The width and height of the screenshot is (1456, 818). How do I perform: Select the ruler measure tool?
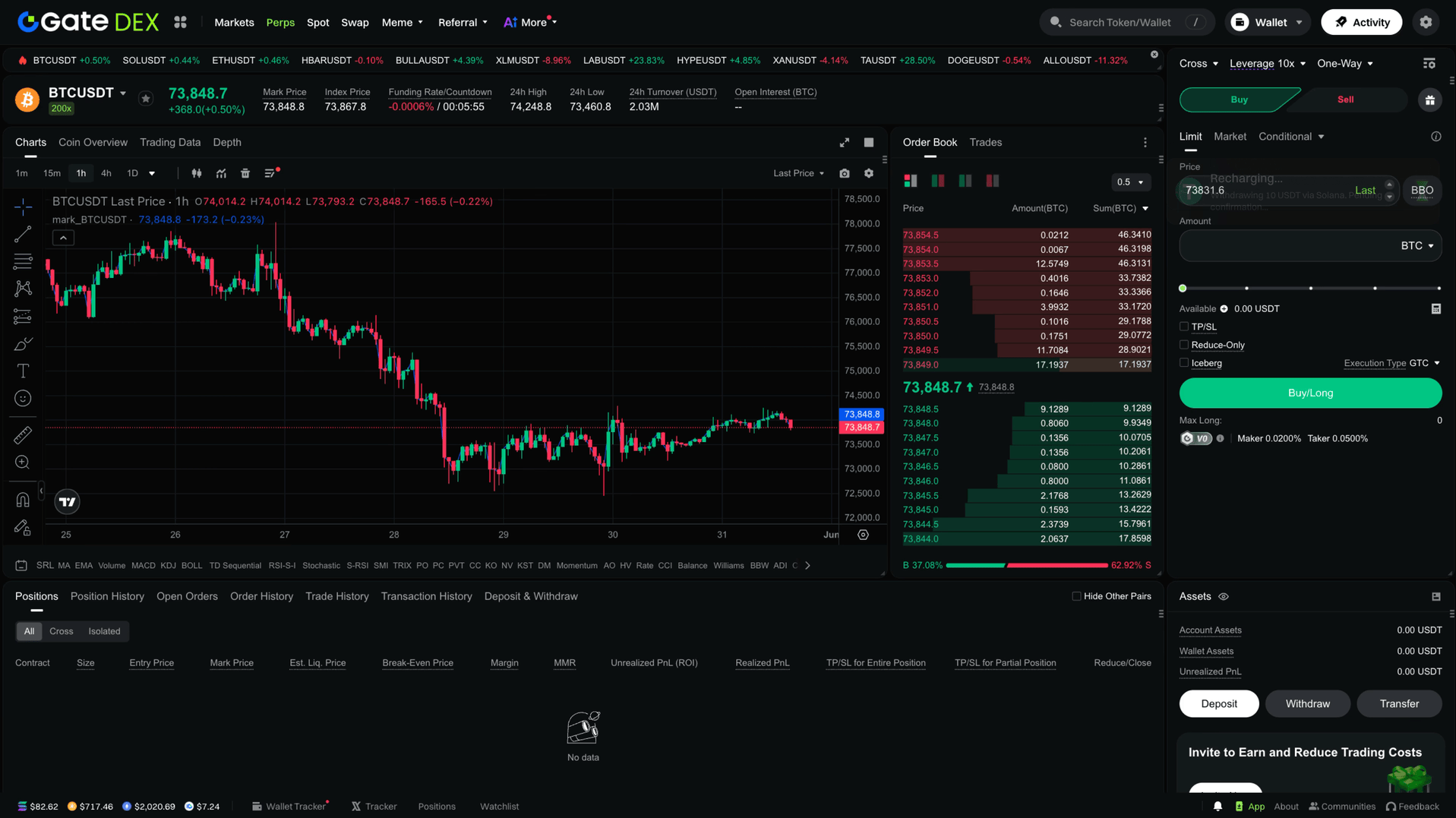tap(23, 435)
